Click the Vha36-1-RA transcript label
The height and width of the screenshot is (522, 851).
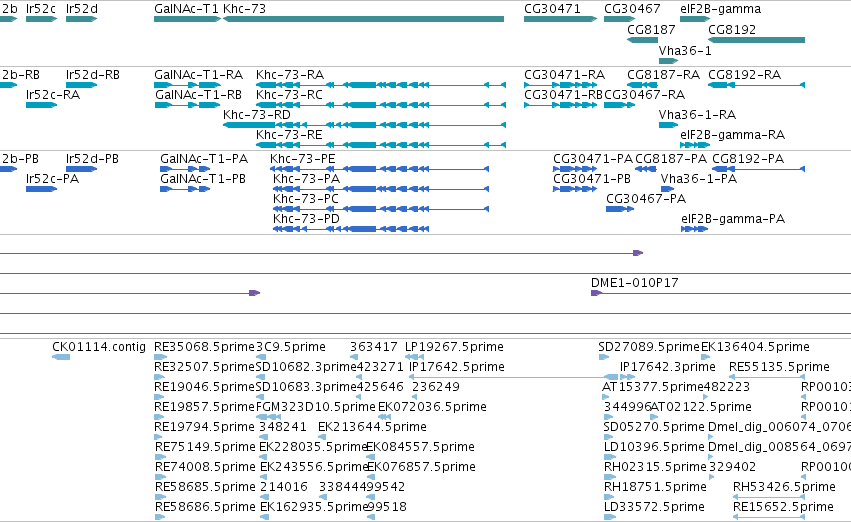697,114
